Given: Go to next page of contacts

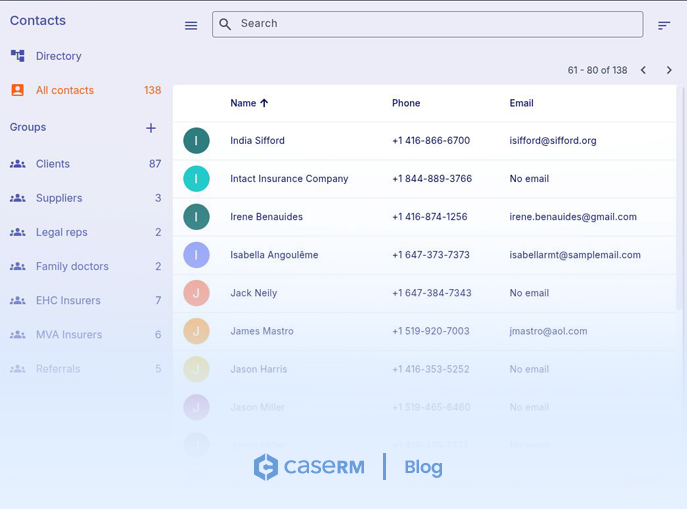Looking at the screenshot, I should pyautogui.click(x=669, y=70).
